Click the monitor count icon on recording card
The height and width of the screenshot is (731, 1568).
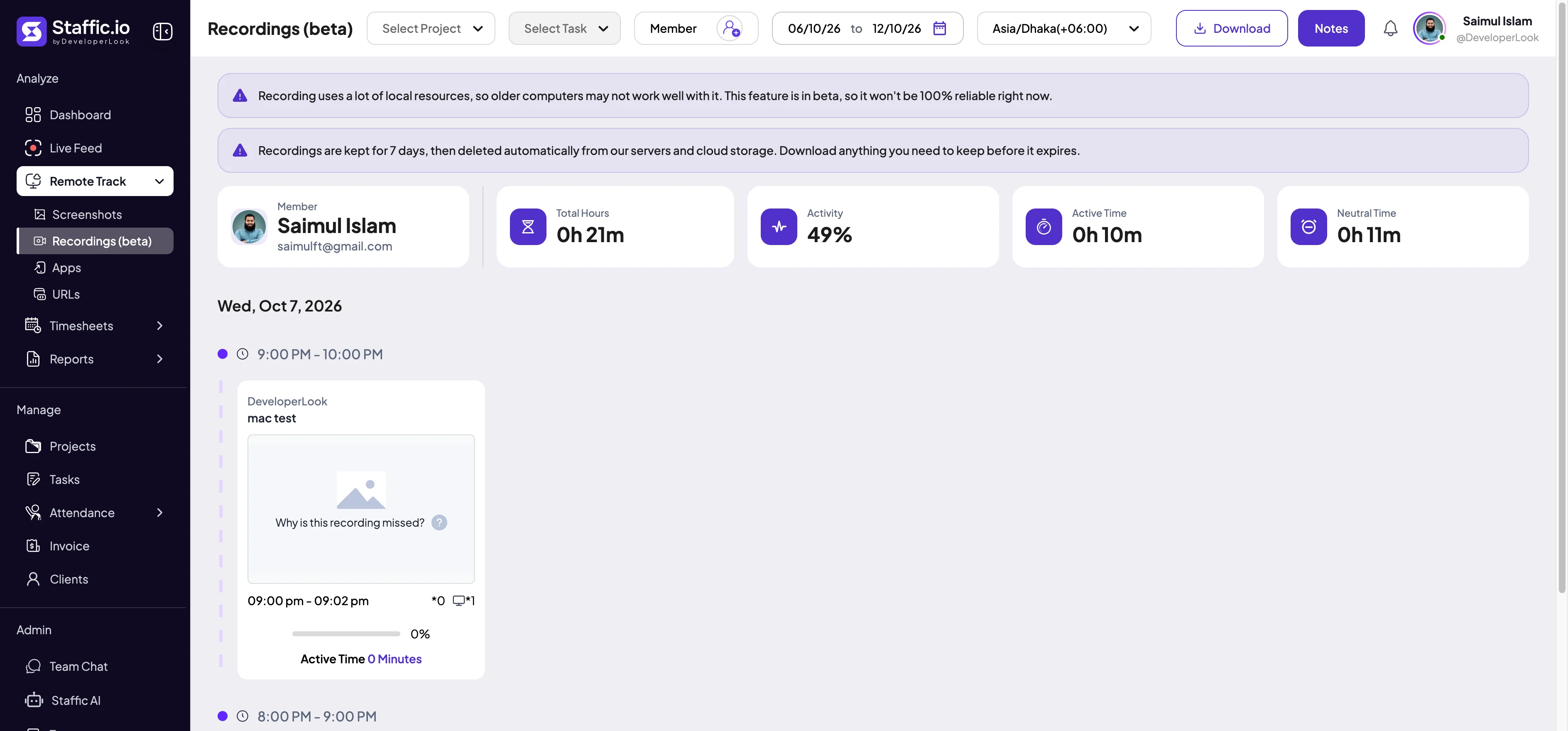point(458,601)
